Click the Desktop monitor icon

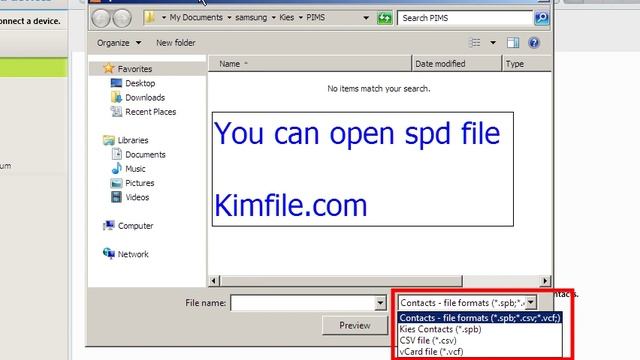[x=116, y=83]
